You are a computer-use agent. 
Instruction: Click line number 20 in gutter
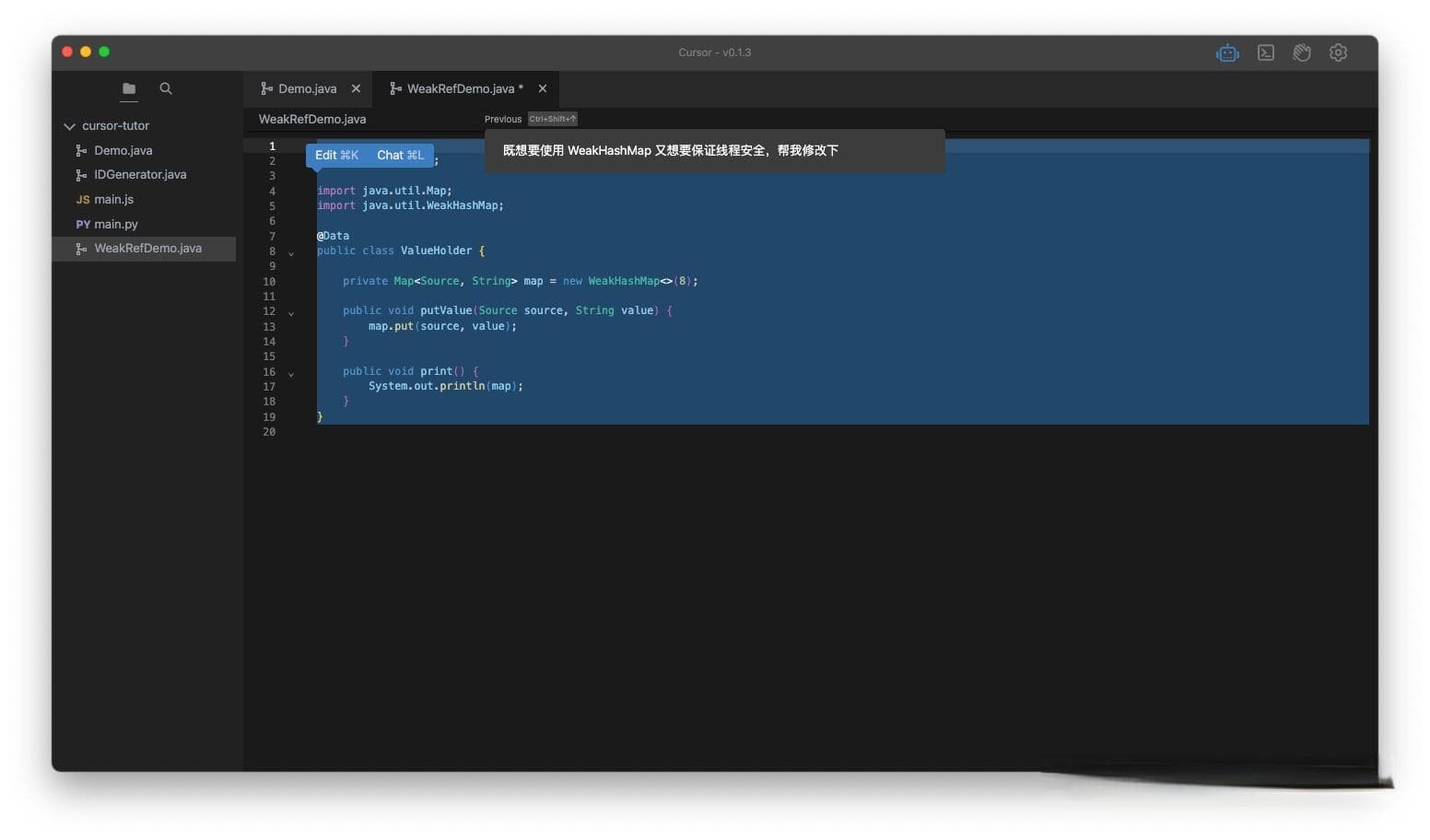[269, 431]
